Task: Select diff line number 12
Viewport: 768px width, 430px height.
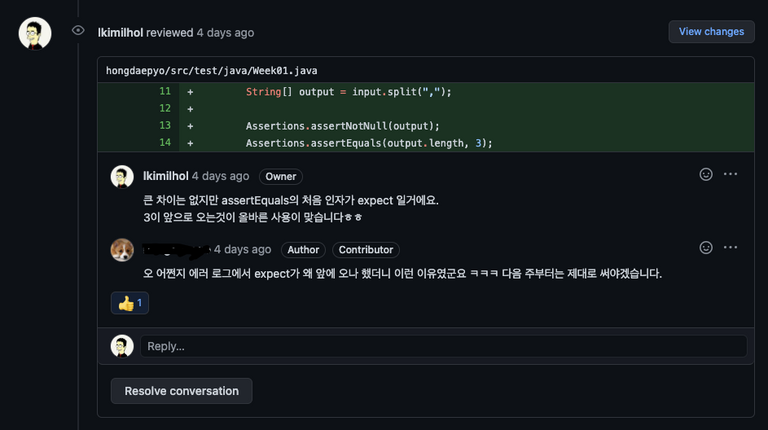Action: [165, 108]
